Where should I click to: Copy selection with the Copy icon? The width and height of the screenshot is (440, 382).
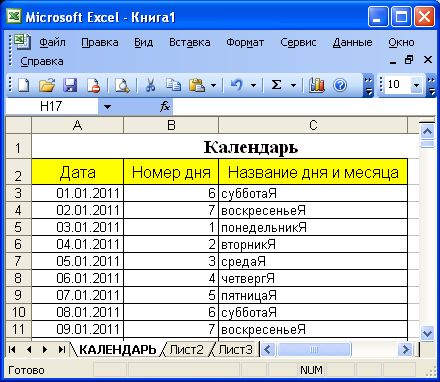tap(173, 85)
